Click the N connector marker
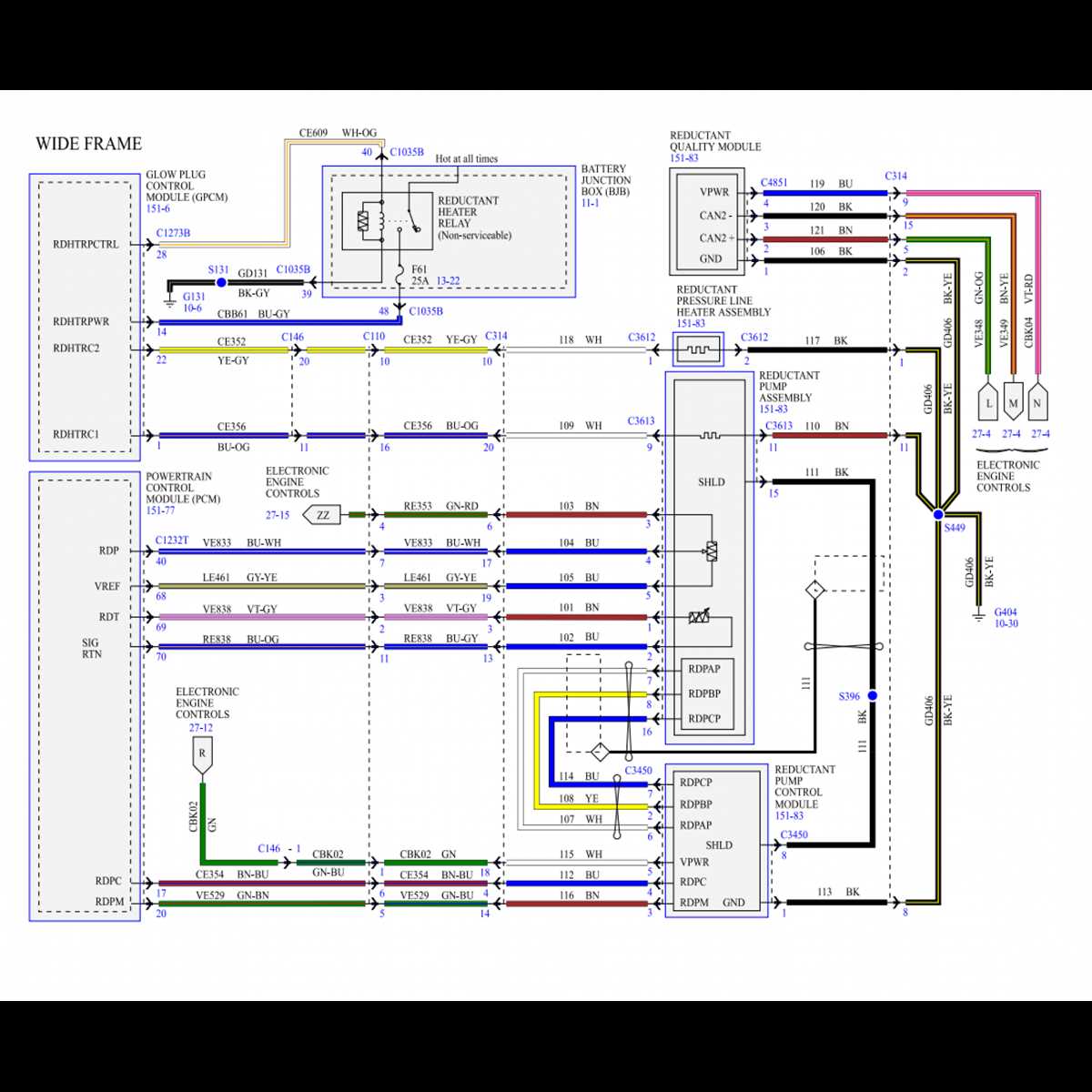Viewport: 1092px width, 1092px height. click(x=1037, y=401)
